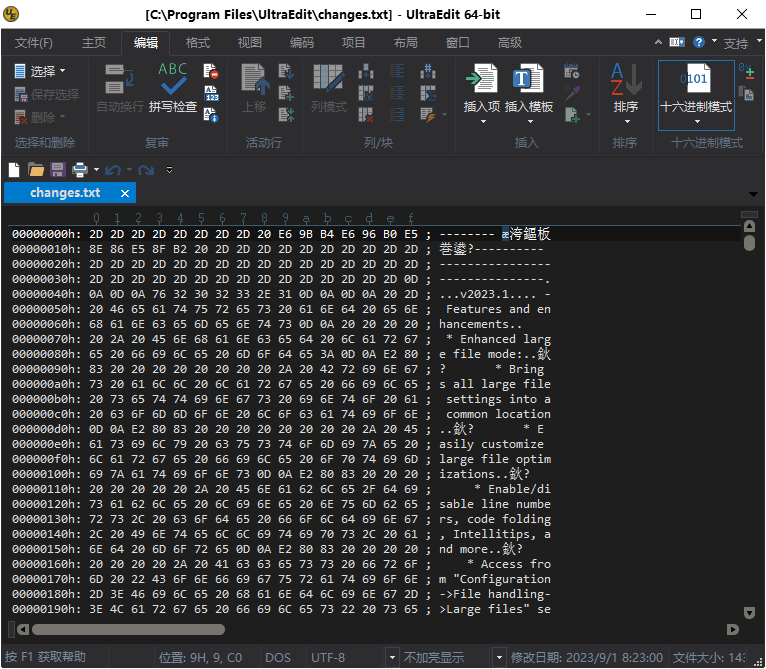Switch to the 布局 ribbon tab
This screenshot has width=766, height=669.
click(x=405, y=43)
